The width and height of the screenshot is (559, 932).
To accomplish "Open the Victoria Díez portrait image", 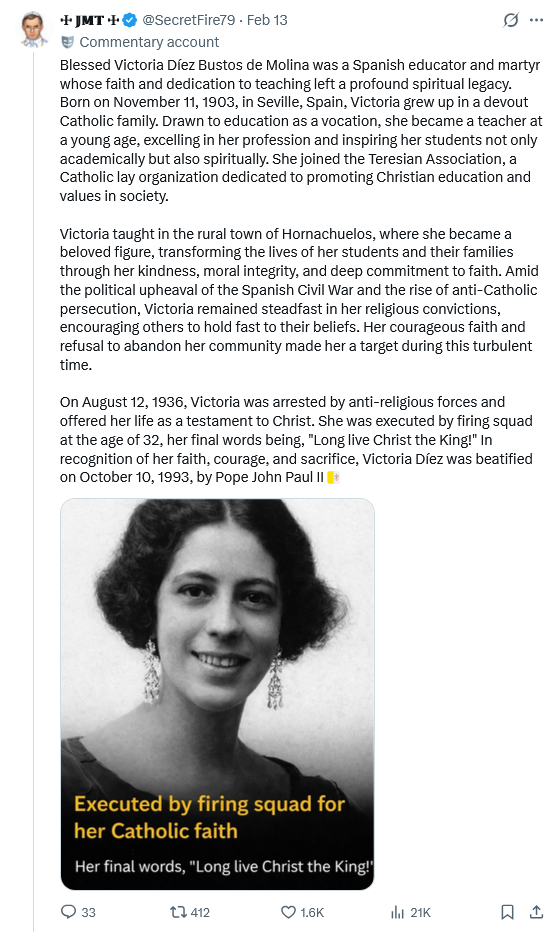I will coord(218,694).
